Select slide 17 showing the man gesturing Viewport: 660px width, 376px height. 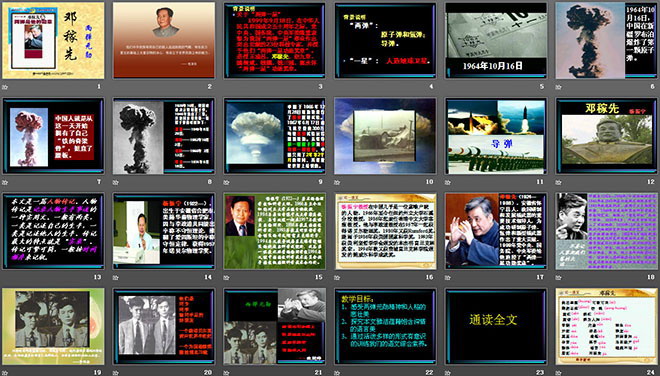pos(496,231)
